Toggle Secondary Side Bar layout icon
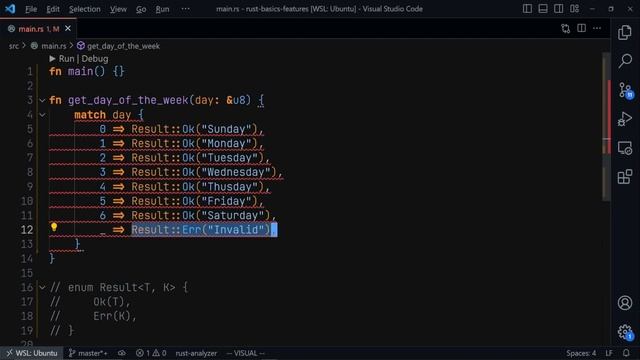Viewport: 640px width, 360px height. point(558,9)
